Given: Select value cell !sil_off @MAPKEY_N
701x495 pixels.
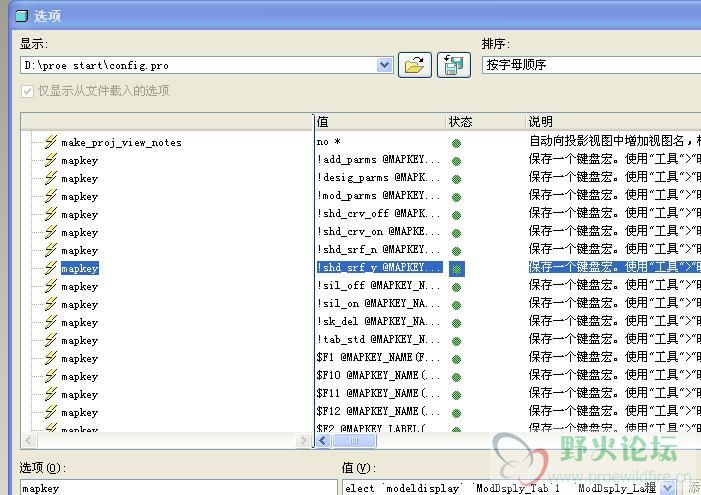Looking at the screenshot, I should click(x=378, y=285).
